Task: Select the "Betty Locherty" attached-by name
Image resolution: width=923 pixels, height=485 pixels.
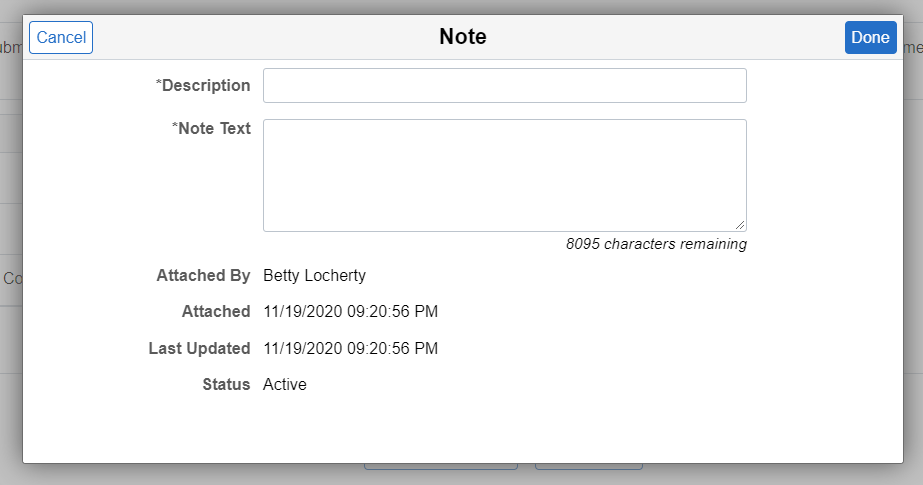Action: pos(314,275)
